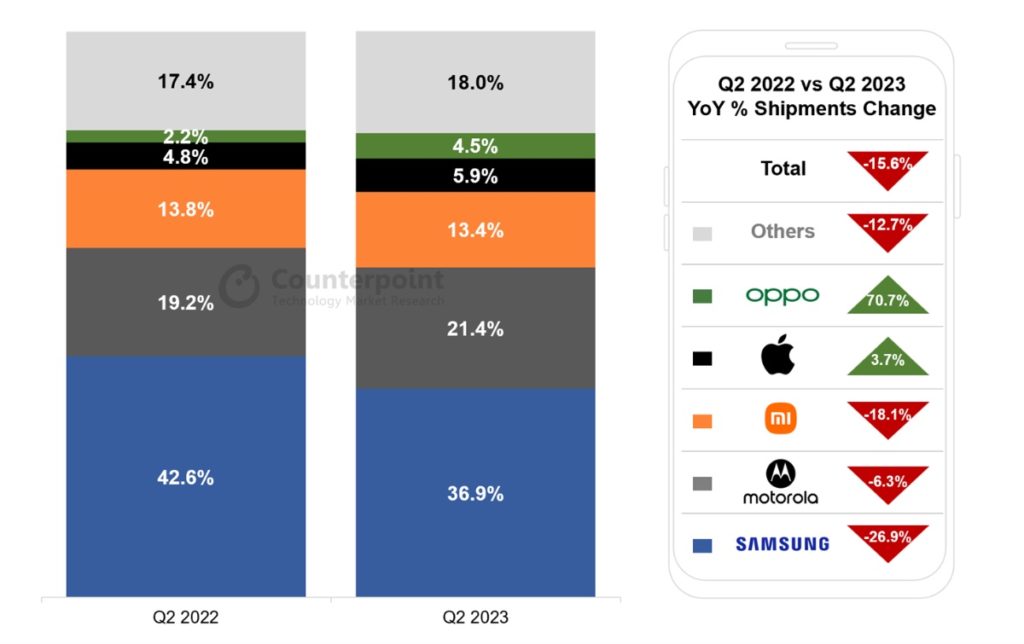
Task: Click the red -26.9% down triangle
Action: pyautogui.click(x=887, y=540)
